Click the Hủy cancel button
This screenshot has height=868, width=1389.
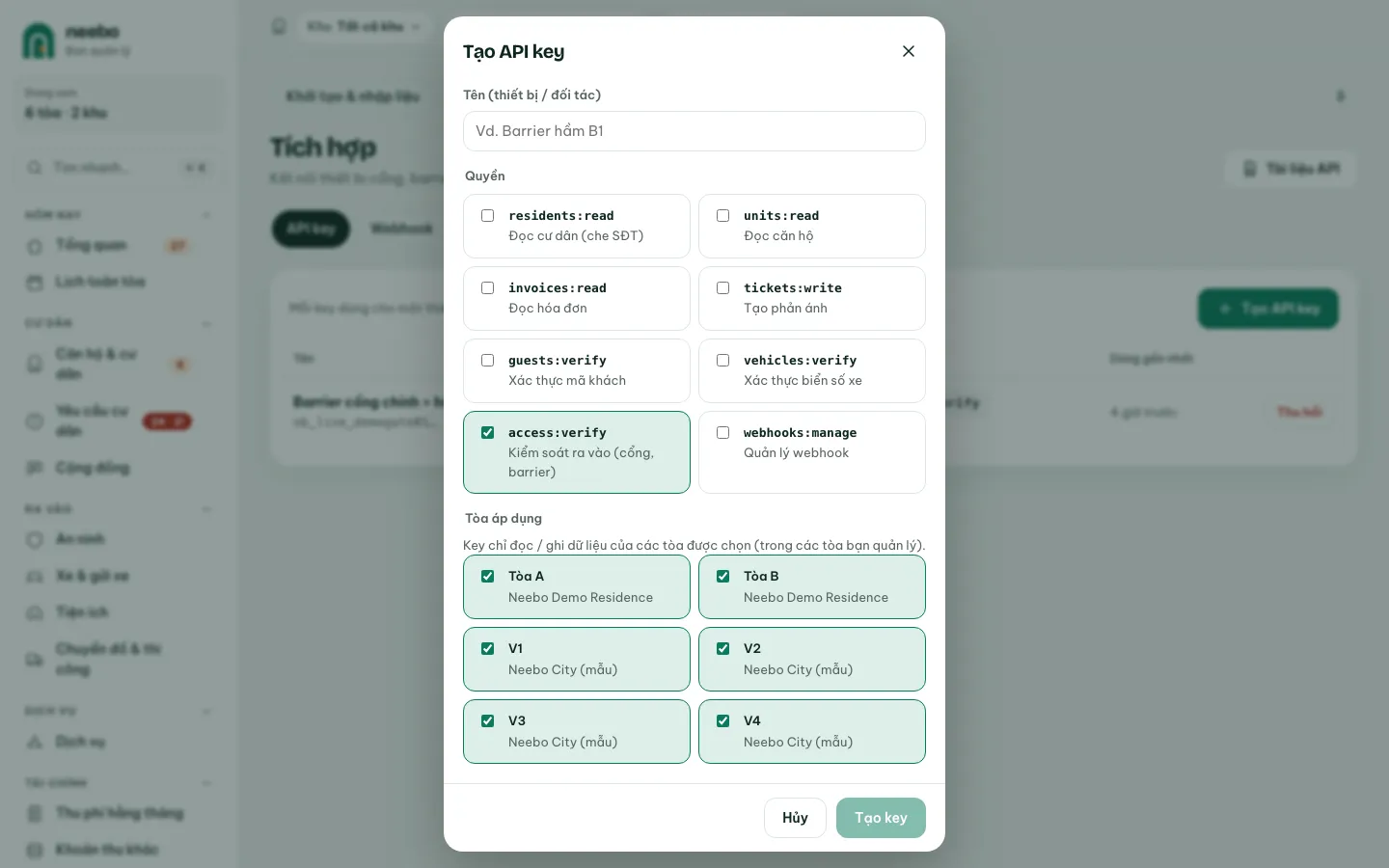(x=795, y=818)
